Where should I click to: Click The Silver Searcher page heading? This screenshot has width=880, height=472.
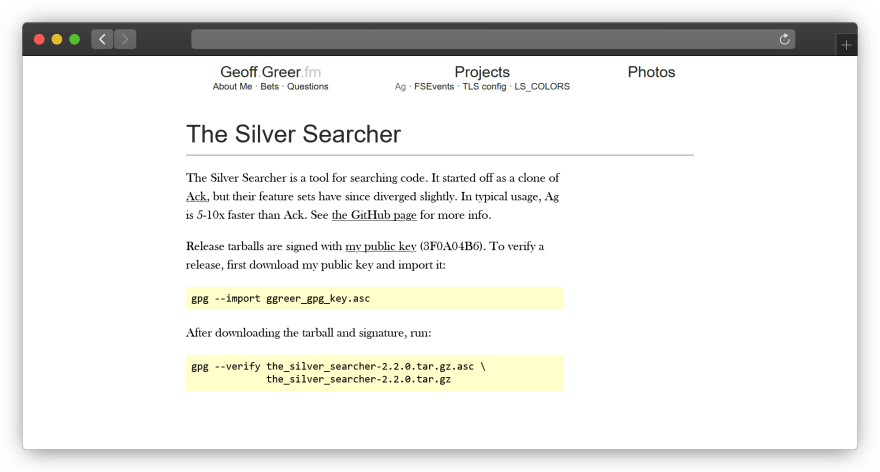click(294, 134)
